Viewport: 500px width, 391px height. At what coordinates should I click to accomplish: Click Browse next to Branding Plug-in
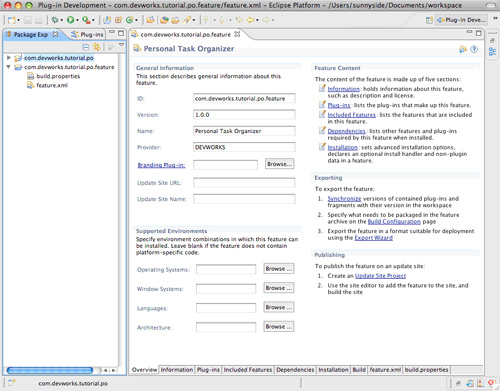(279, 164)
